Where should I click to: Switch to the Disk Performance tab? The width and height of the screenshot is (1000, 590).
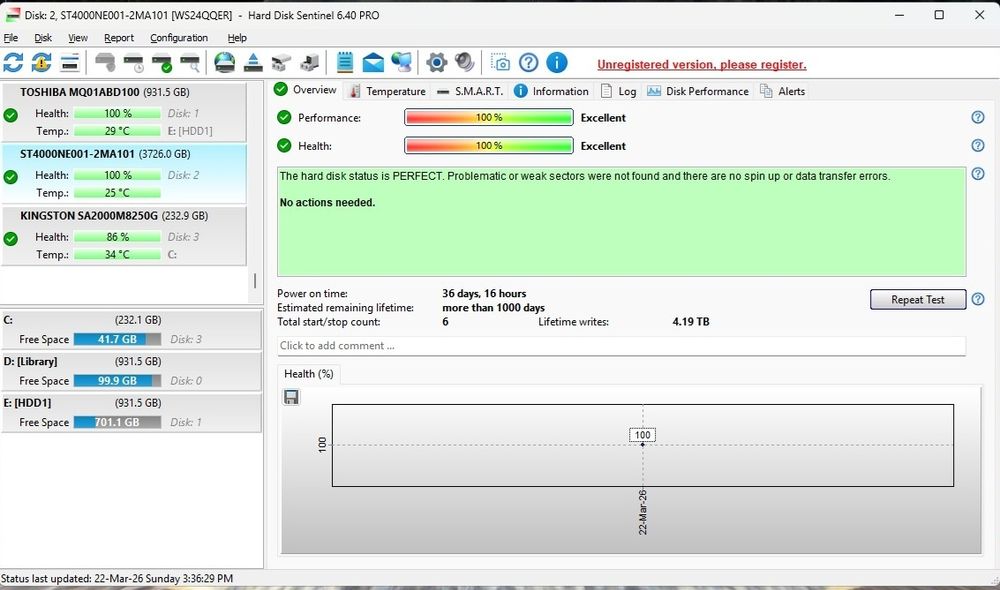tap(698, 91)
